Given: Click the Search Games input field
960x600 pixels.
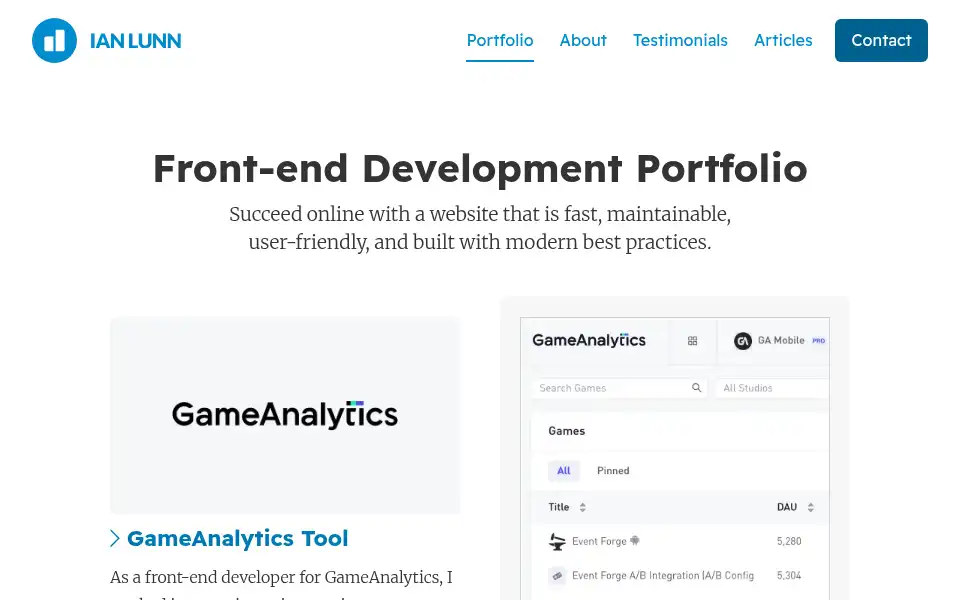Looking at the screenshot, I should click(x=620, y=388).
